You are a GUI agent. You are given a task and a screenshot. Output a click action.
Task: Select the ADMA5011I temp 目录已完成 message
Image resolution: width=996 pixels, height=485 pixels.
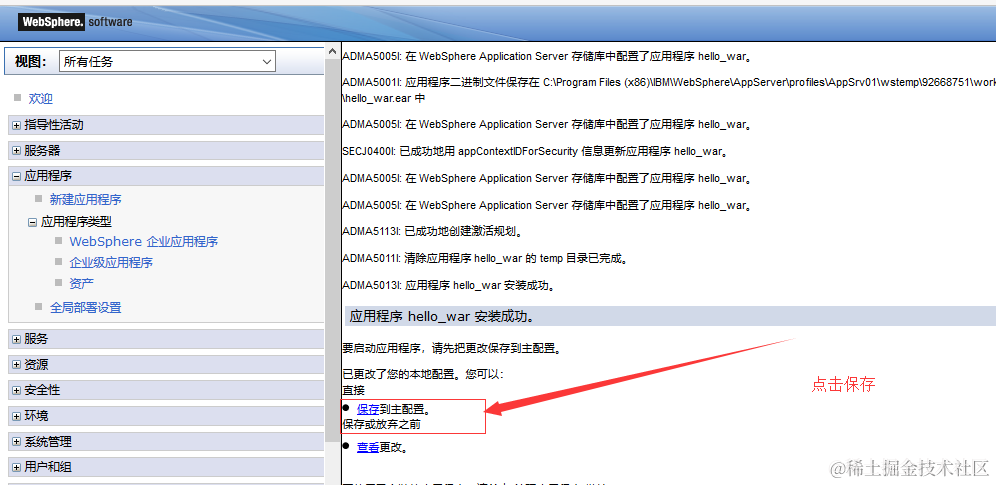(487, 259)
